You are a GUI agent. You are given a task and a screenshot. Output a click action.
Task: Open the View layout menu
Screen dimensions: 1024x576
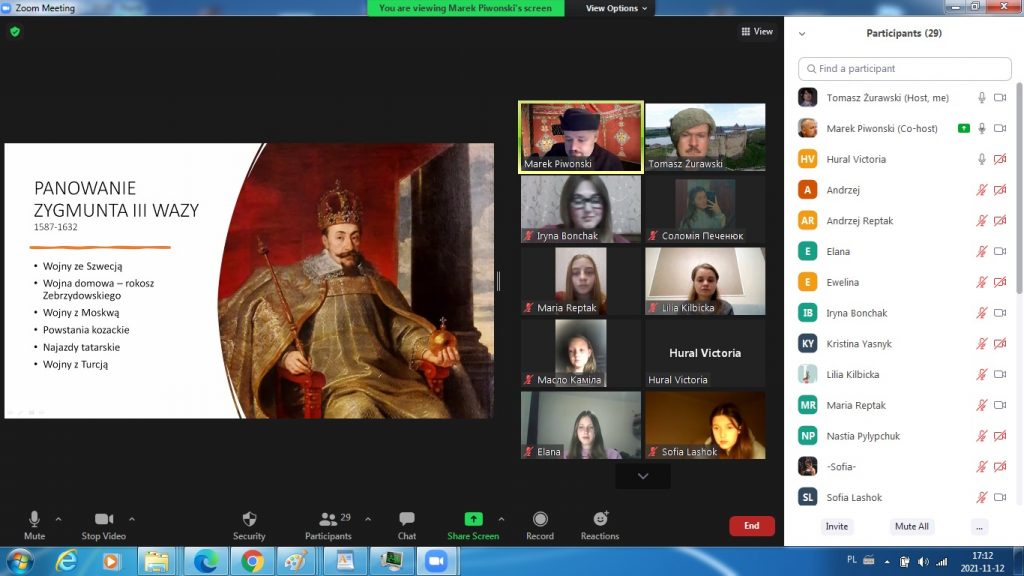[757, 32]
